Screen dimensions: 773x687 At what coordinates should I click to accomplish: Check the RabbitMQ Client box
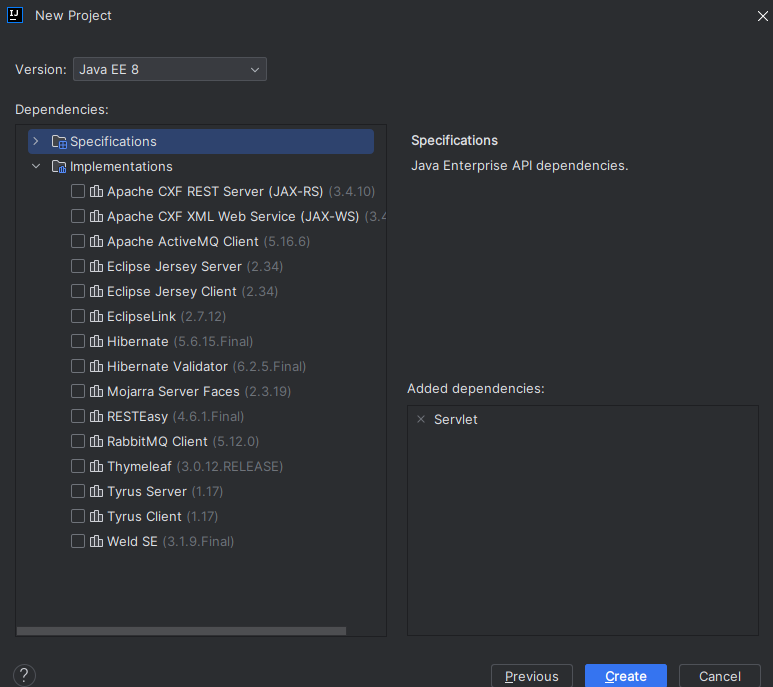pos(78,442)
